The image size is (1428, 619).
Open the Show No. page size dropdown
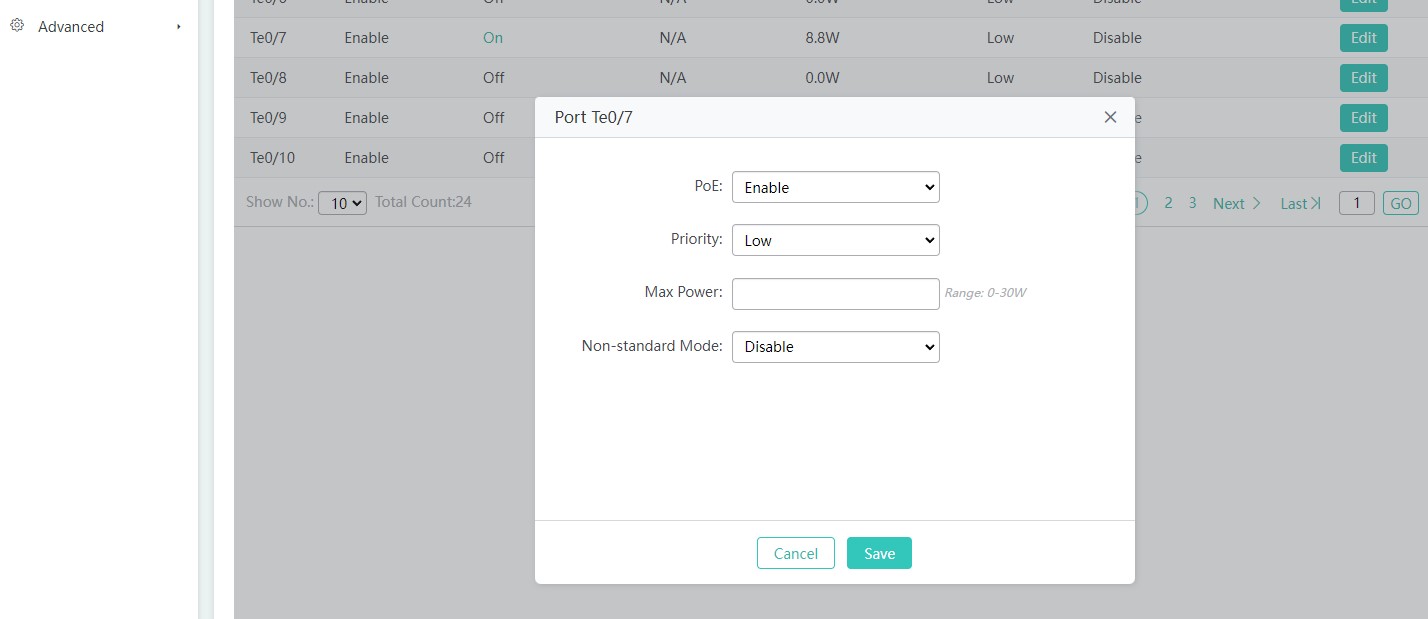click(342, 203)
